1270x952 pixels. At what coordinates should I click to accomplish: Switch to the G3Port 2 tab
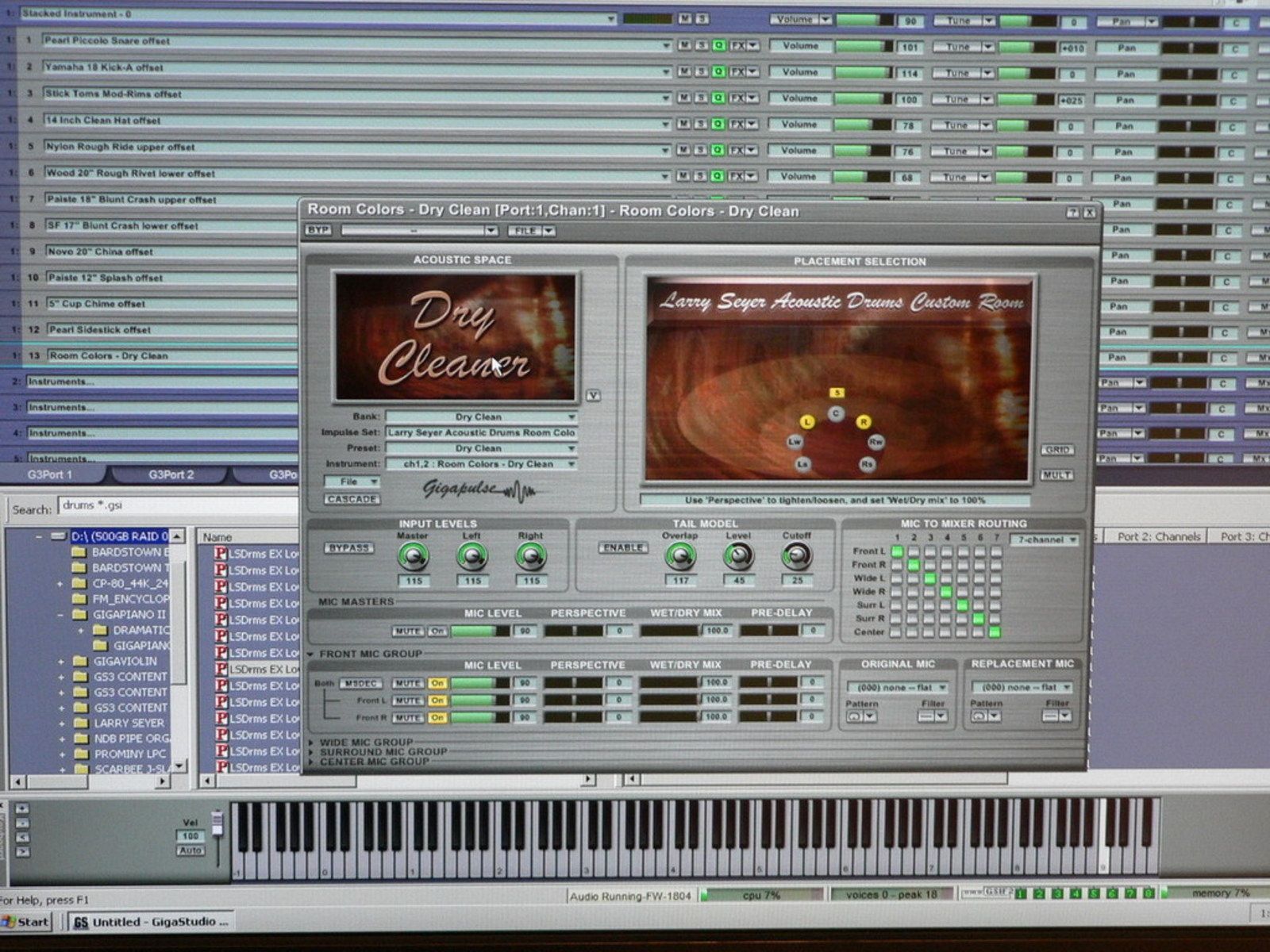click(171, 474)
